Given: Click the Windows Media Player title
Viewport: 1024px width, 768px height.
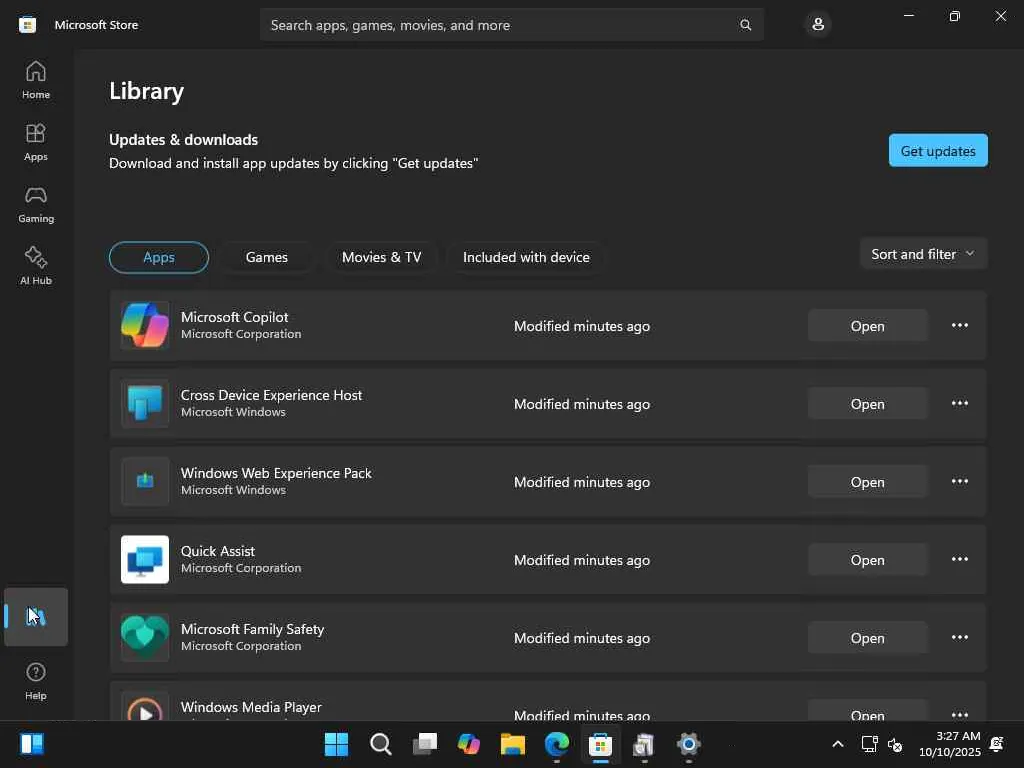Looking at the screenshot, I should pos(251,707).
